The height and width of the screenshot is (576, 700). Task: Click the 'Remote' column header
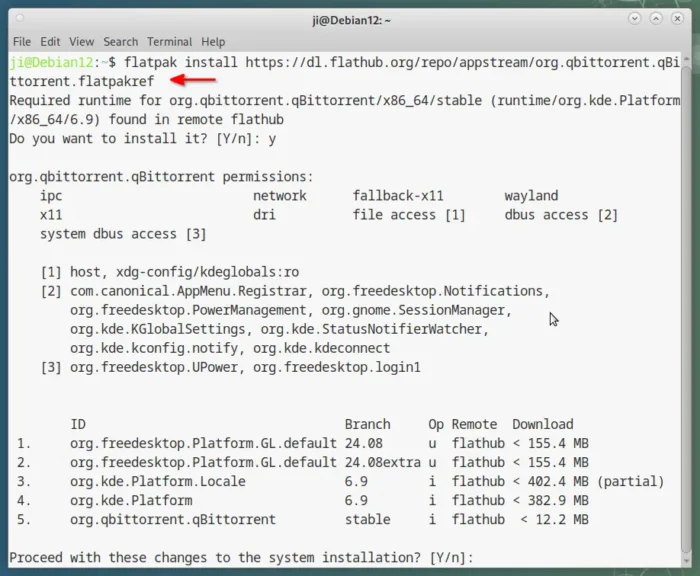474,424
